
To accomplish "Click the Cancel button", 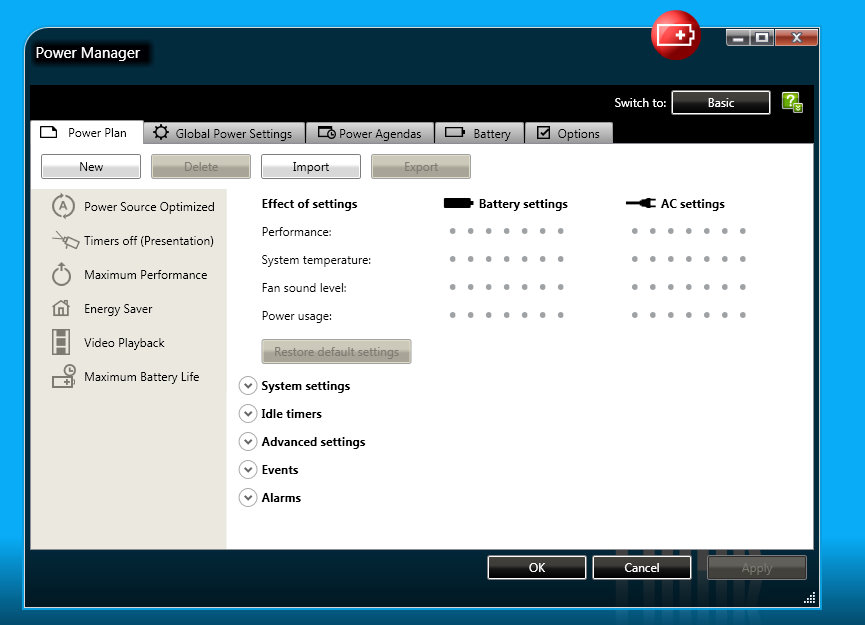I will (x=642, y=568).
